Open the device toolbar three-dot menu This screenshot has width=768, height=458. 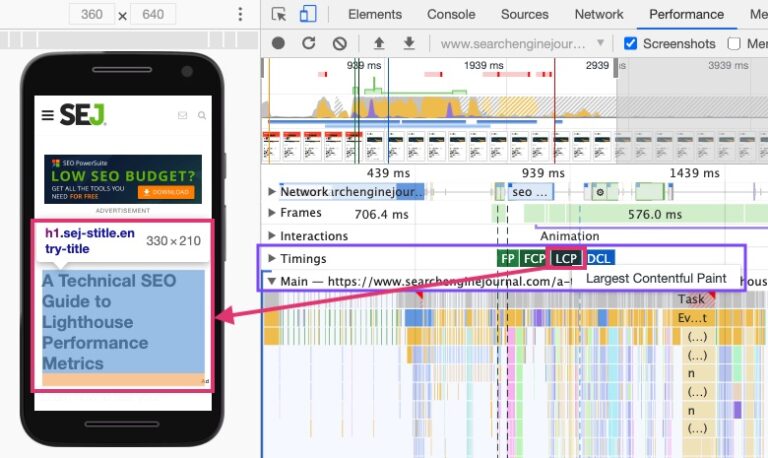pyautogui.click(x=240, y=14)
